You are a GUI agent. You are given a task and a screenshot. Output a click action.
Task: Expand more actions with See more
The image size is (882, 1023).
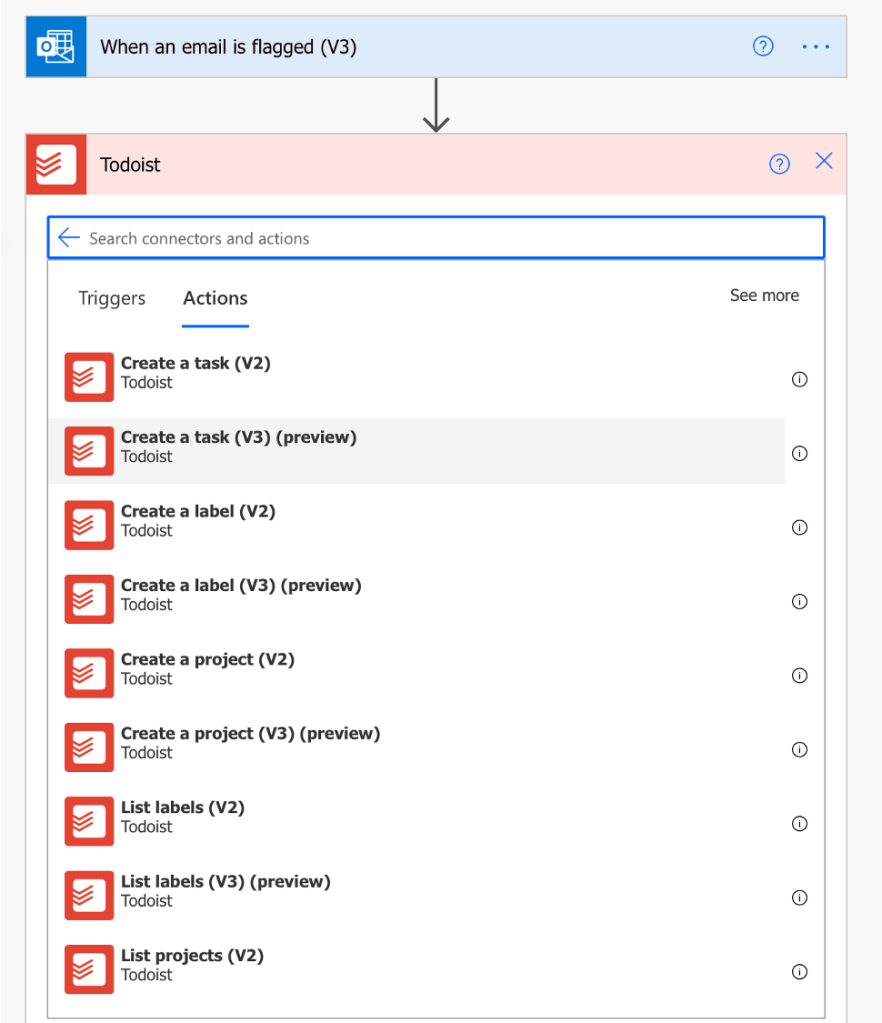764,295
